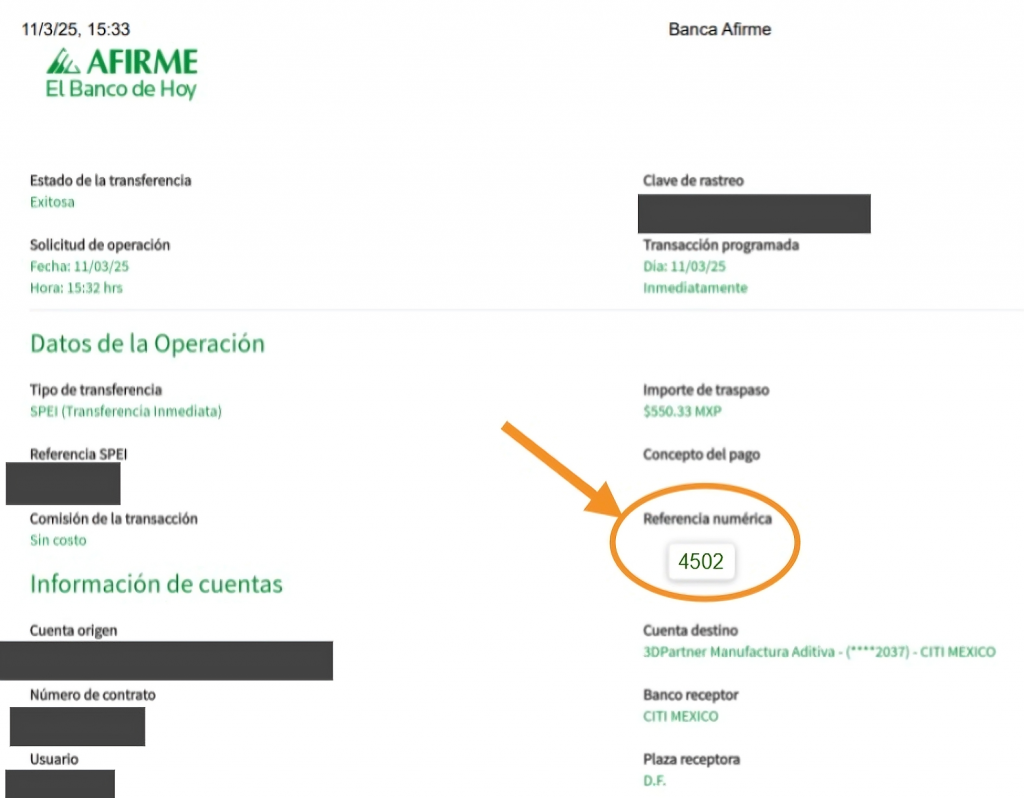Click "CITI MEXICO" under Banco receptor

click(x=680, y=716)
